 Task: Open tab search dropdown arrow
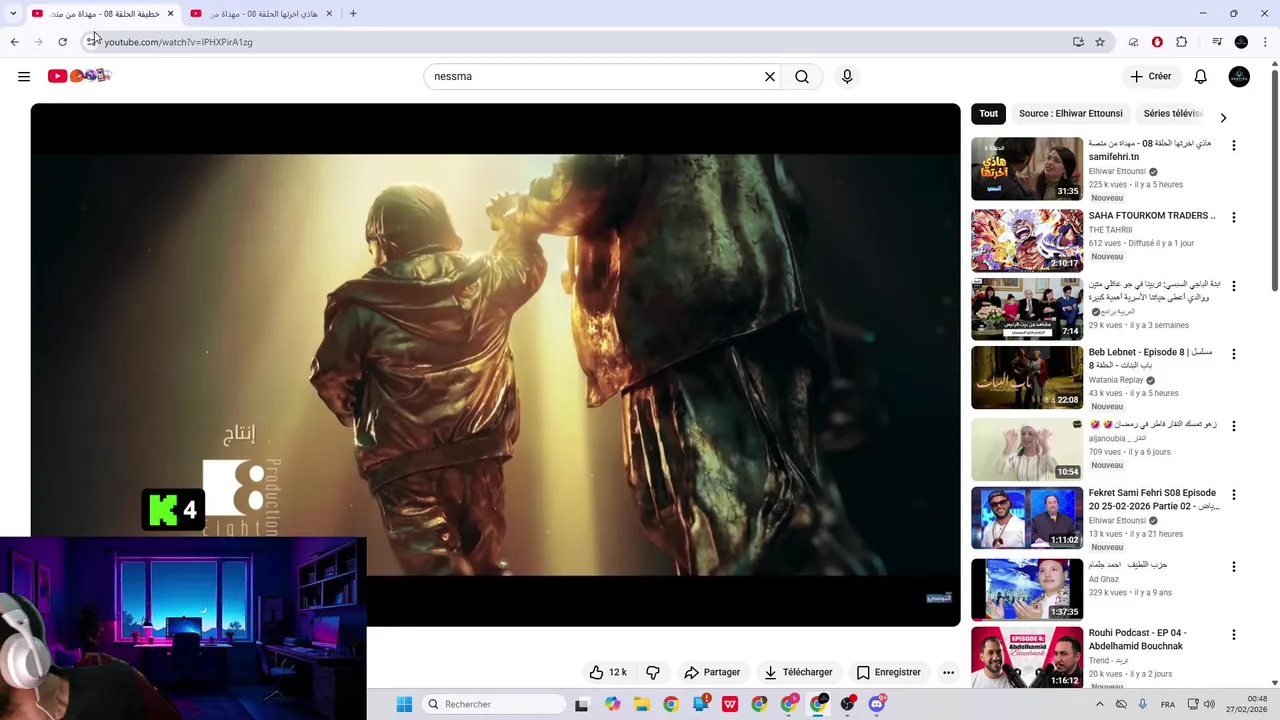pyautogui.click(x=13, y=14)
